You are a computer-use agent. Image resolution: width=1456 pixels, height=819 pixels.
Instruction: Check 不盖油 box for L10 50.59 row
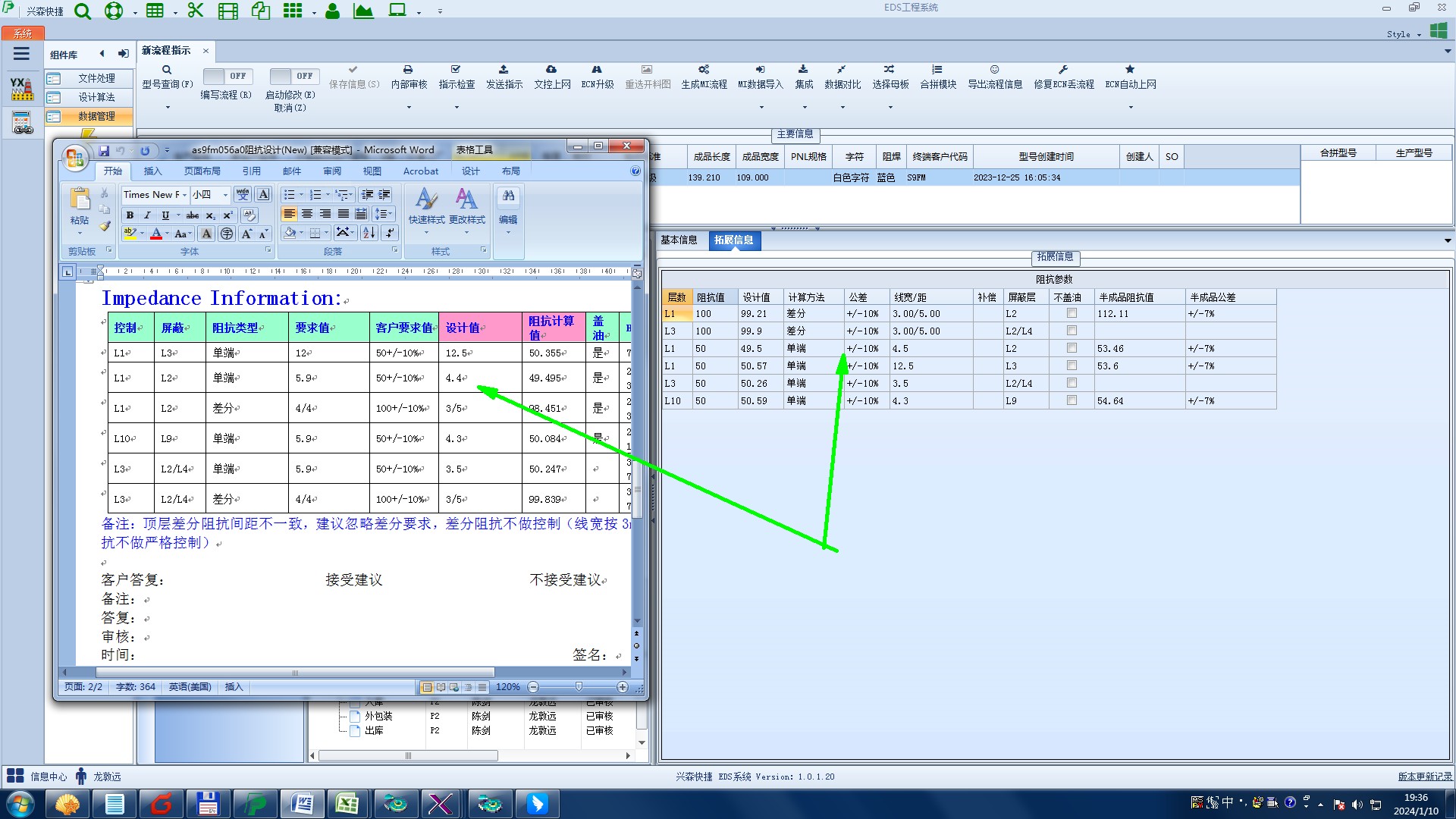1072,400
